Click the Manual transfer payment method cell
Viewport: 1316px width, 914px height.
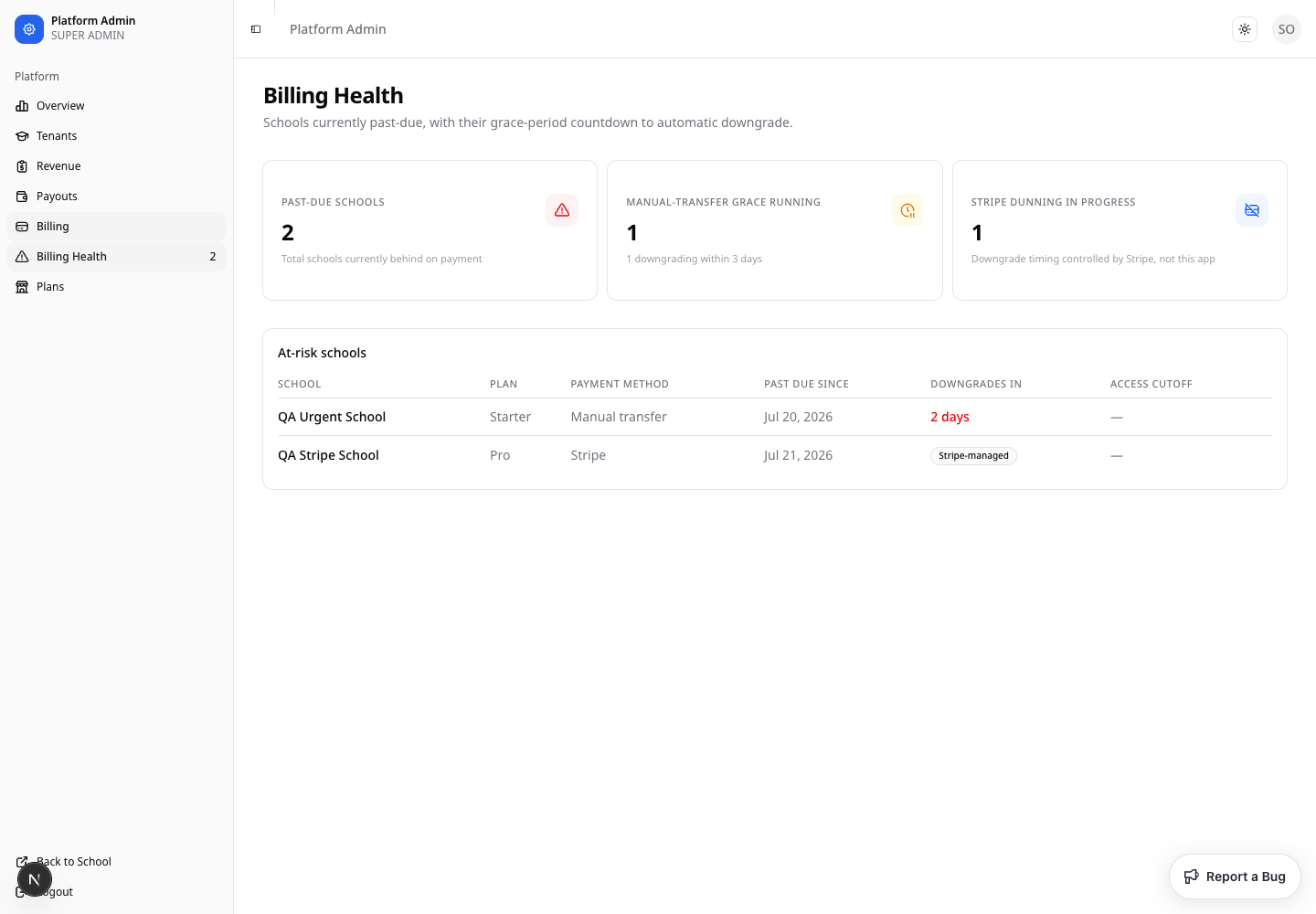(619, 417)
